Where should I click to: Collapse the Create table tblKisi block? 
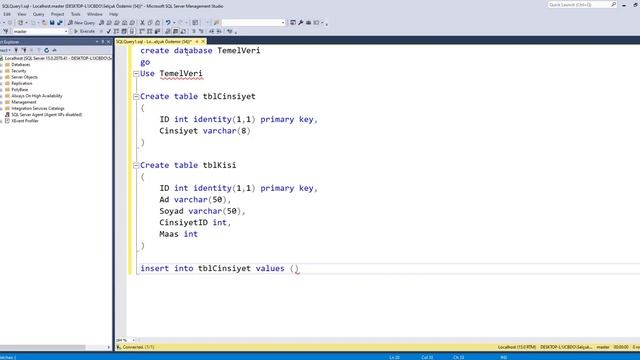coord(136,165)
